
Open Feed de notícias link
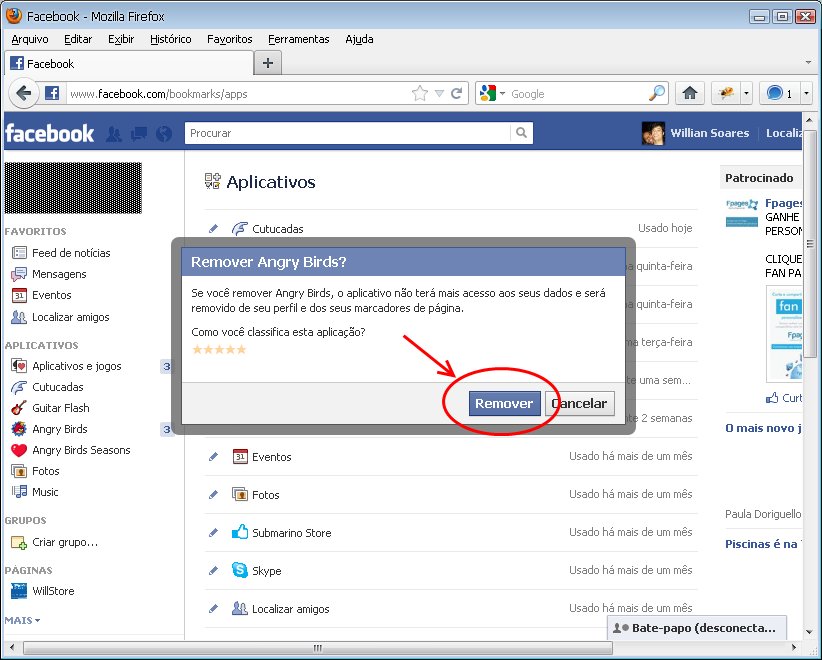click(x=71, y=253)
